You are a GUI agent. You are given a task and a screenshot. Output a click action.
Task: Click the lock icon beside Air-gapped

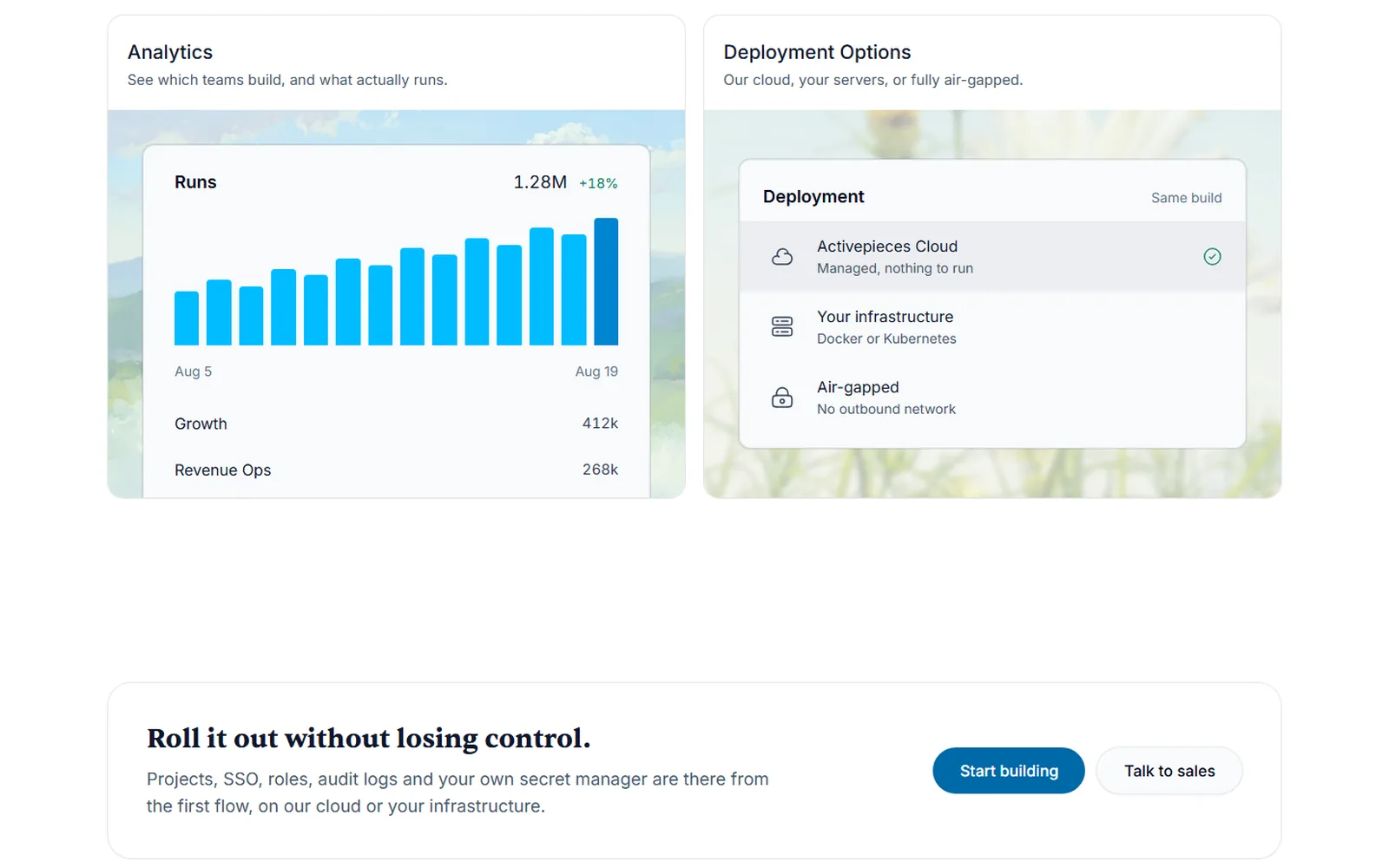pos(782,397)
